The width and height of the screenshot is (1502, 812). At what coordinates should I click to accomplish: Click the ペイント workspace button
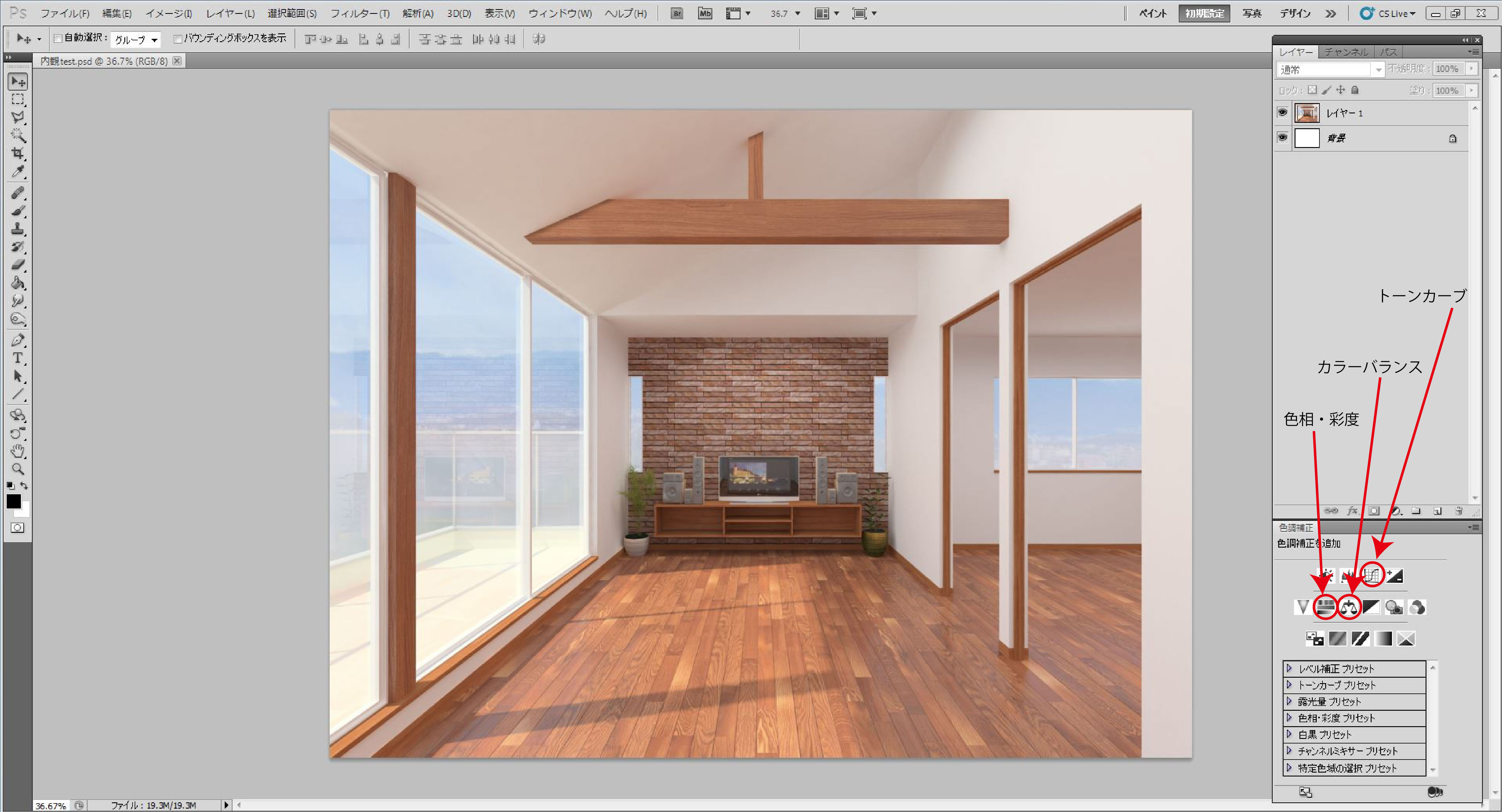pyautogui.click(x=1153, y=13)
